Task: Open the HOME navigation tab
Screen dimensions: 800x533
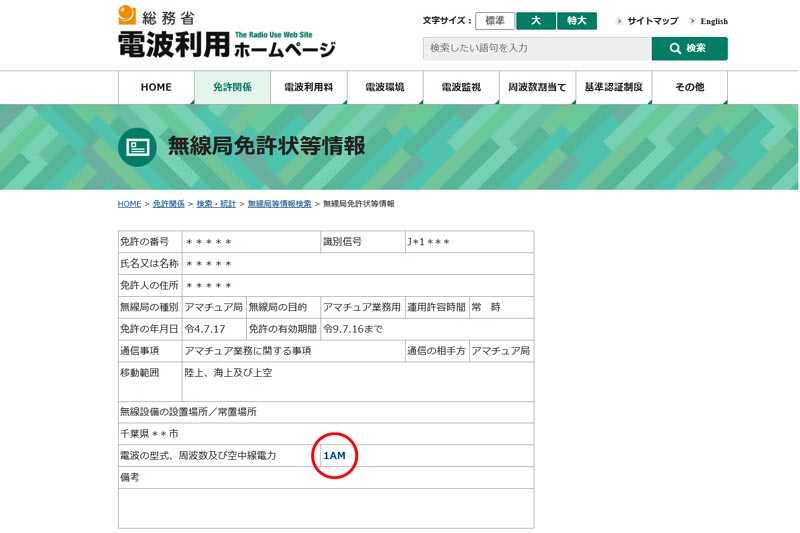Action: [156, 87]
